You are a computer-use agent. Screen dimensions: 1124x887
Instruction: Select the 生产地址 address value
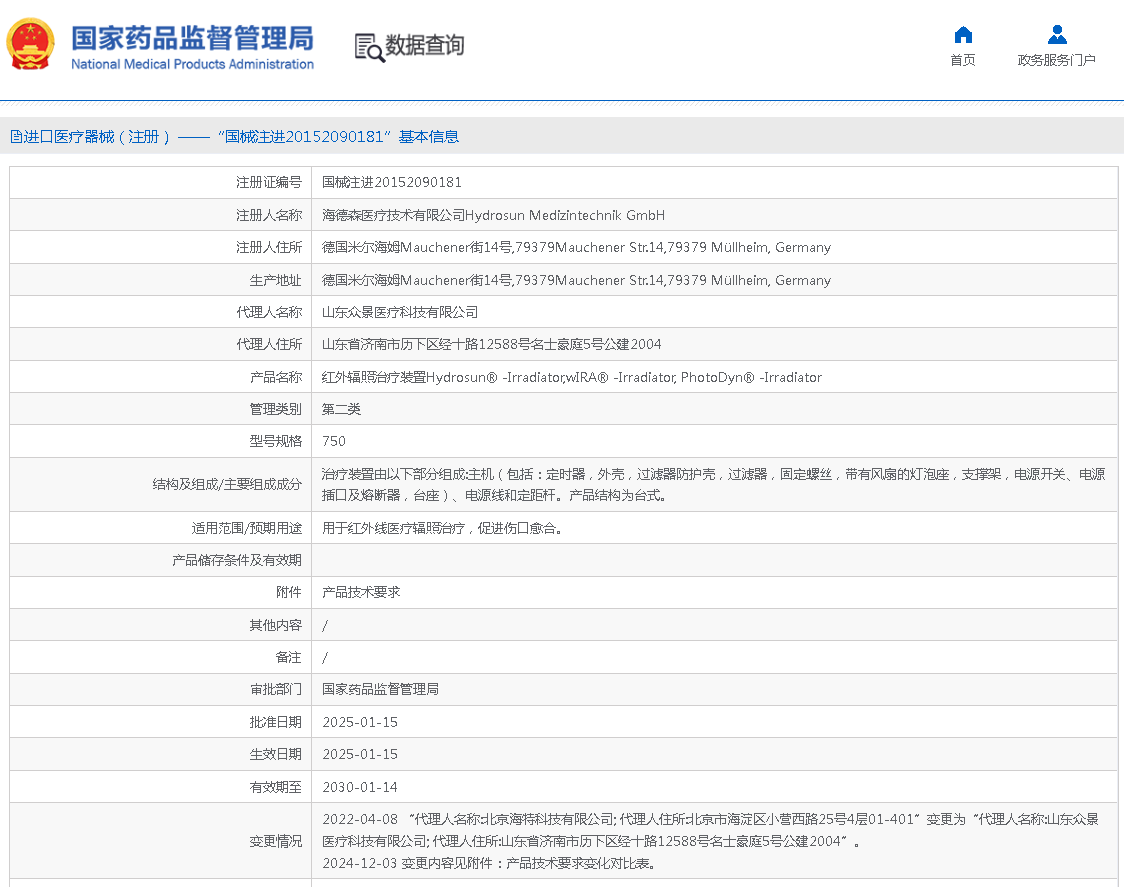tap(576, 280)
